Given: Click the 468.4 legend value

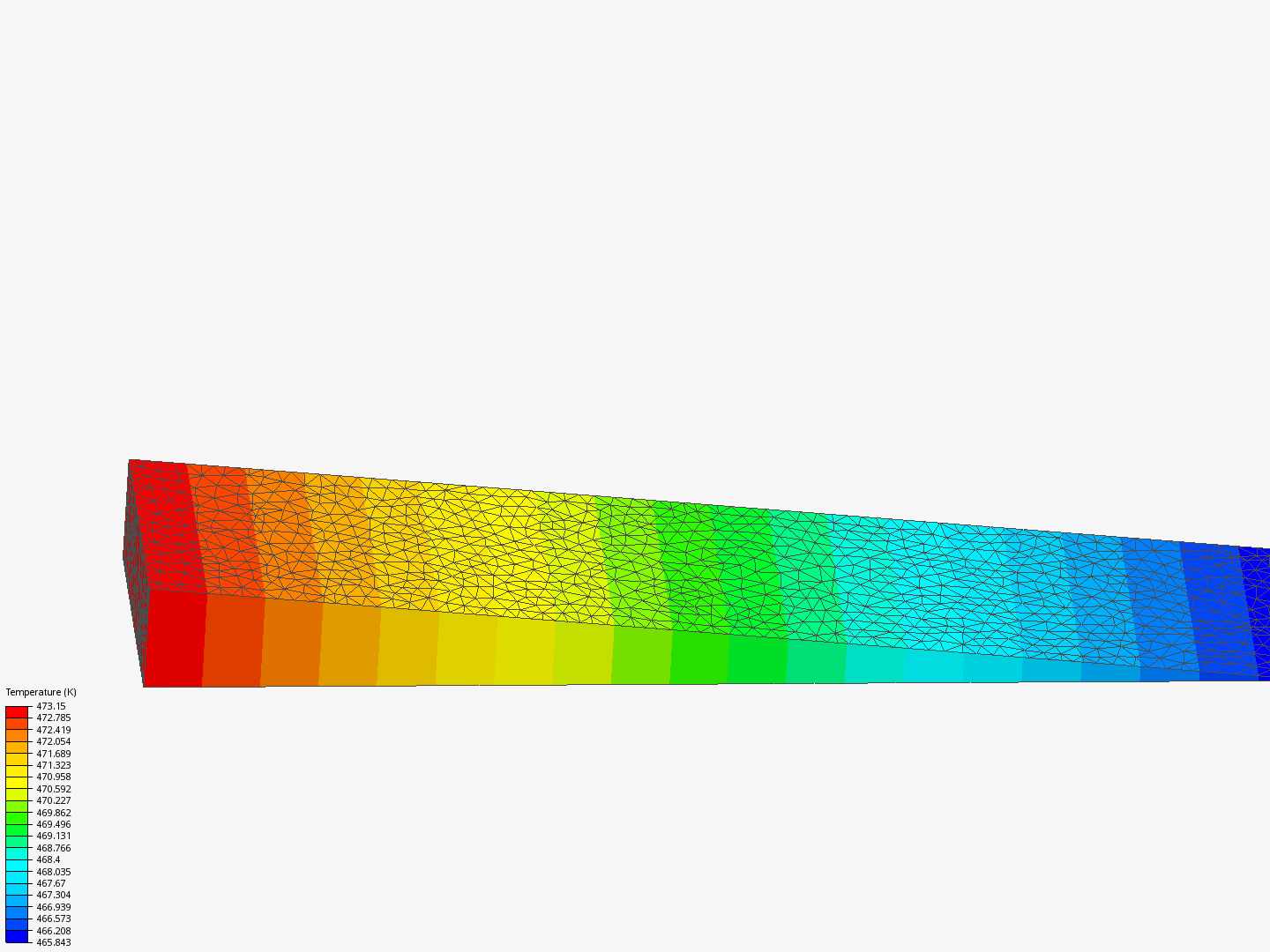Looking at the screenshot, I should [48, 859].
